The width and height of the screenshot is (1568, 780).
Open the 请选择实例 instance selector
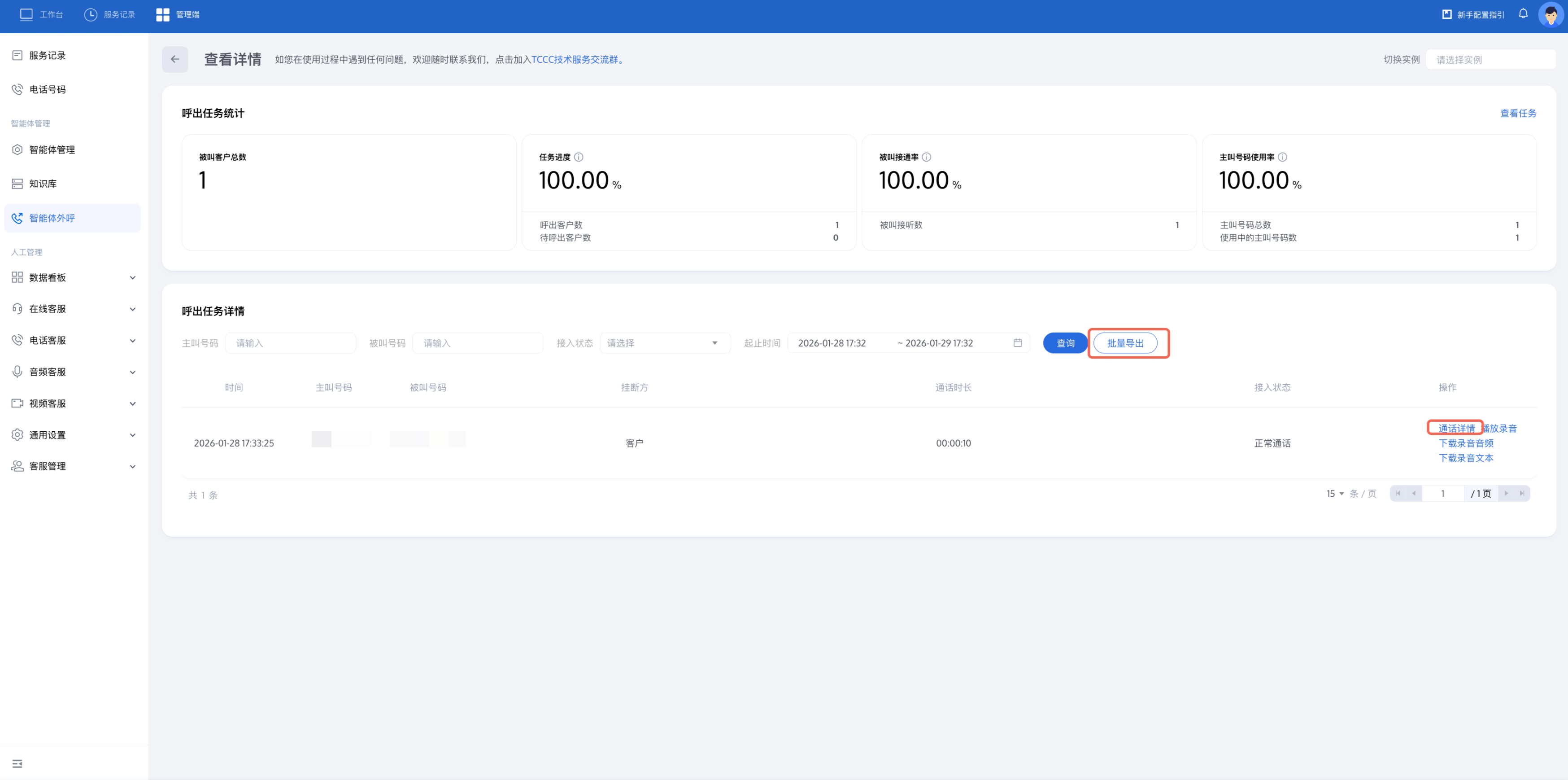(x=1490, y=60)
